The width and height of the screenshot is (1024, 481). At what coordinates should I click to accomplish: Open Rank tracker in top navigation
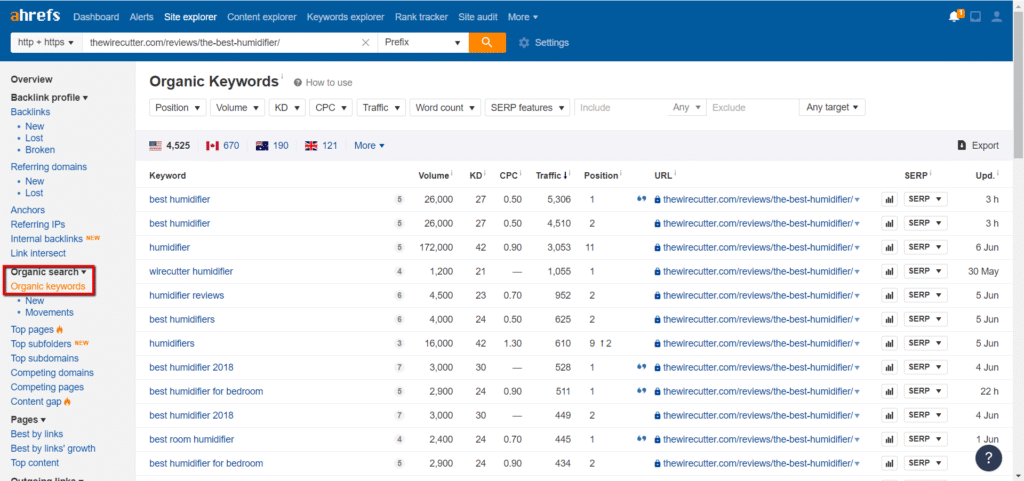421,17
